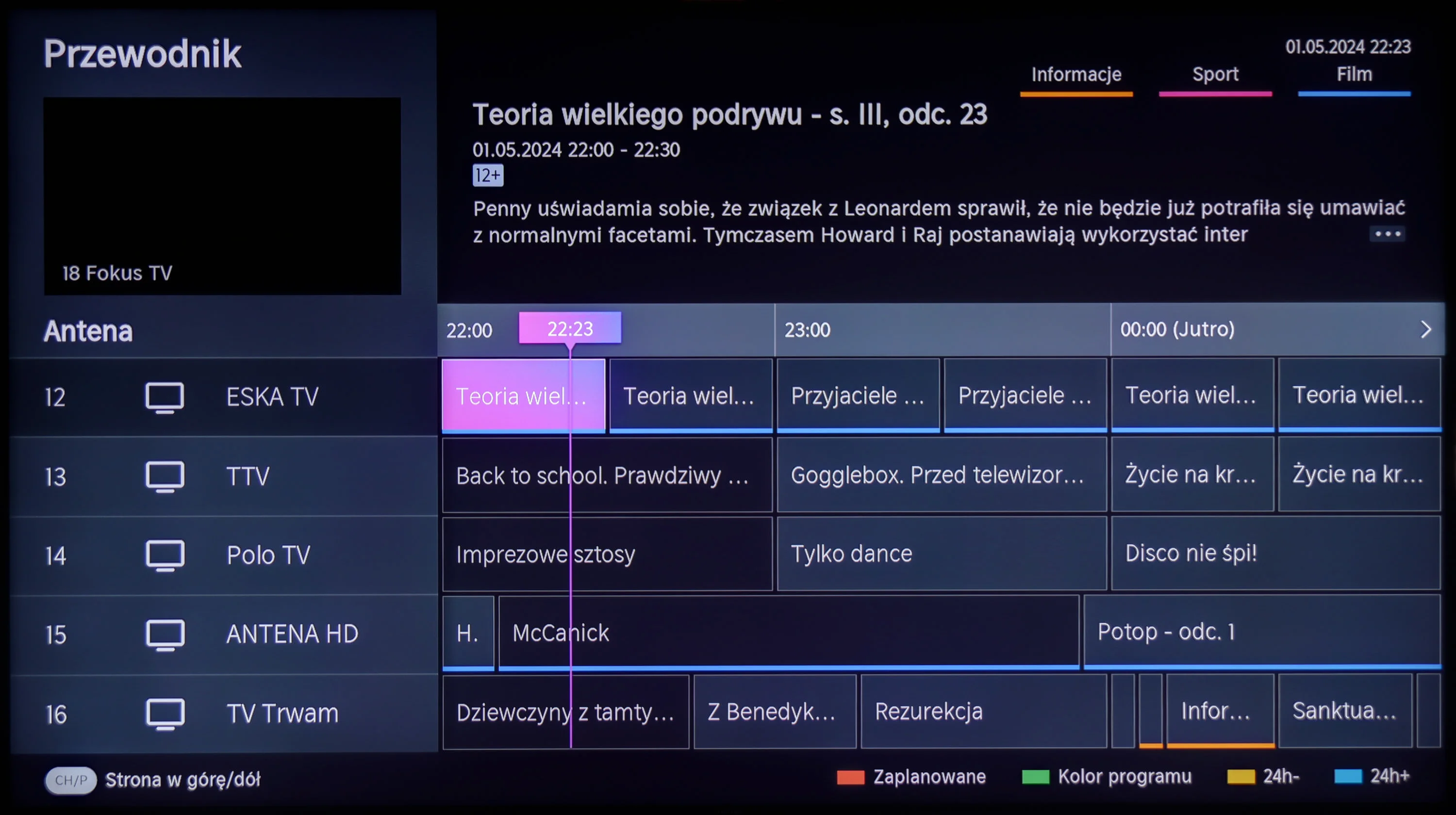
Task: Open the first Teoria wiel... program at 00:00
Action: tap(1192, 395)
